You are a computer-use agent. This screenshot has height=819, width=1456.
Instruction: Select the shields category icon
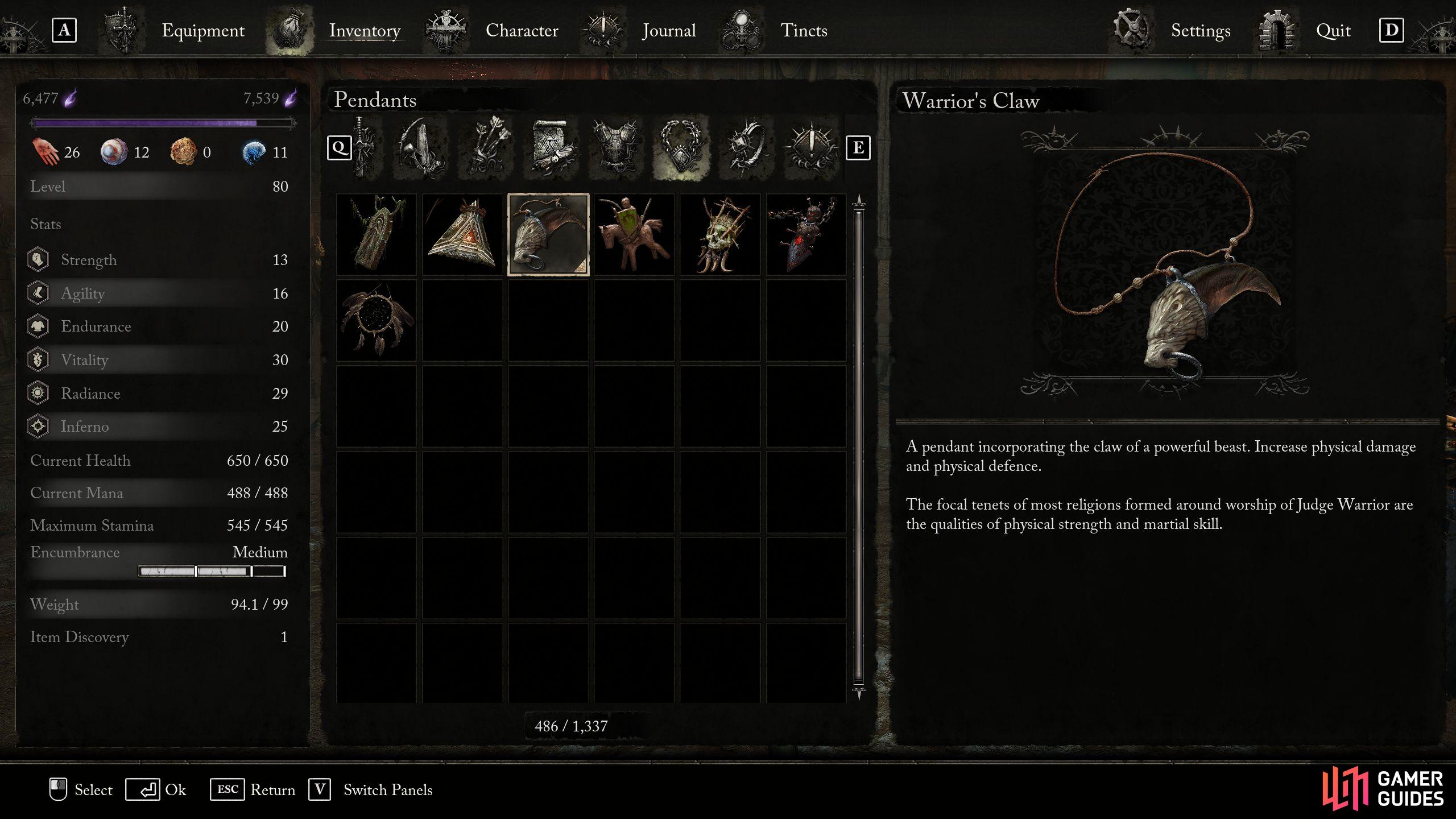(421, 148)
